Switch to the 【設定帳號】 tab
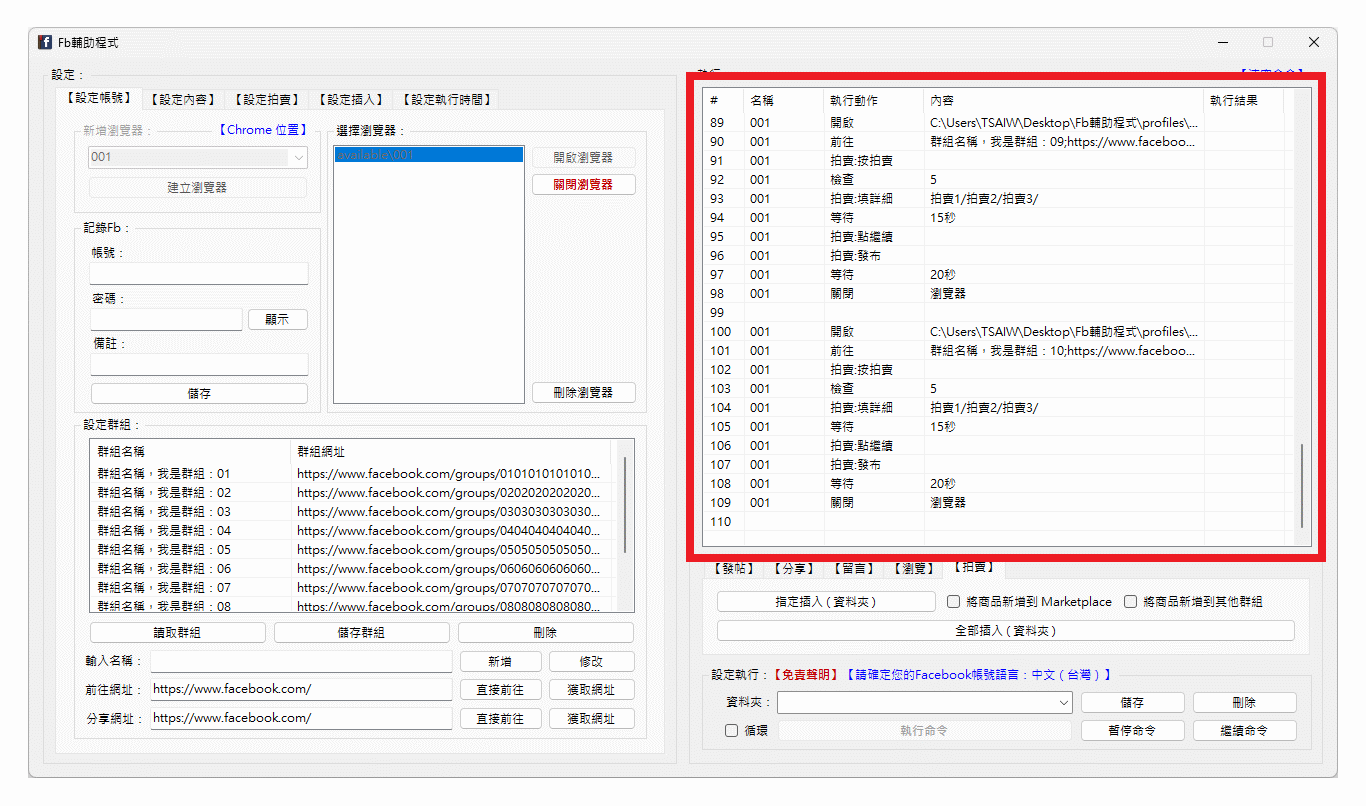1366x806 pixels. coord(99,98)
